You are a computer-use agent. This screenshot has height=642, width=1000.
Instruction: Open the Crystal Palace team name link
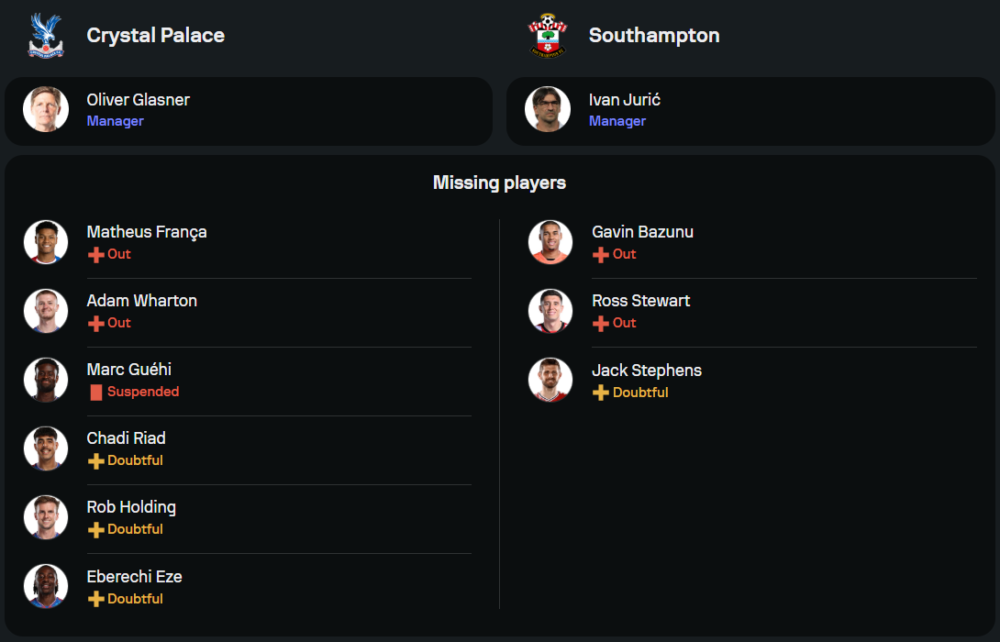[x=155, y=35]
